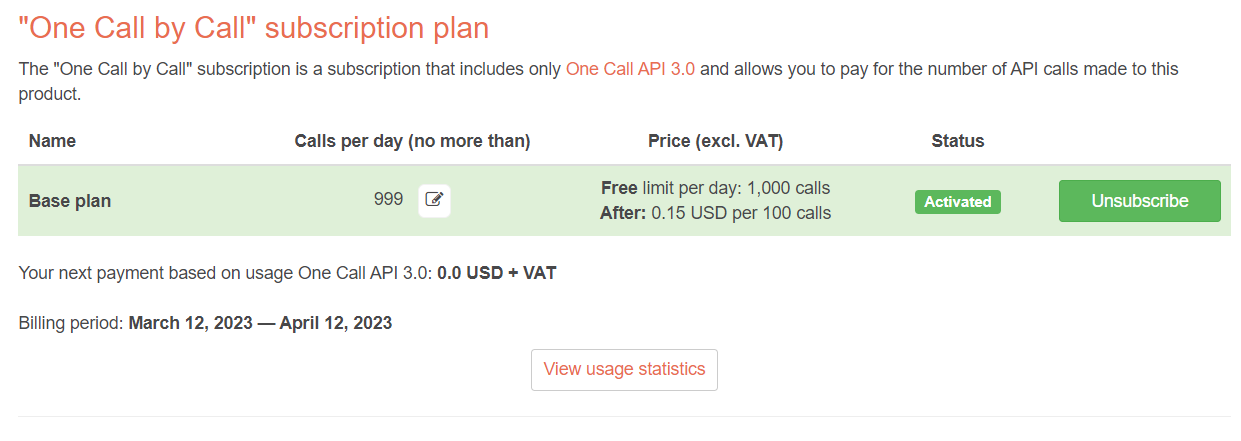The height and width of the screenshot is (441, 1241).
Task: Open View usage statistics
Action: (x=624, y=369)
